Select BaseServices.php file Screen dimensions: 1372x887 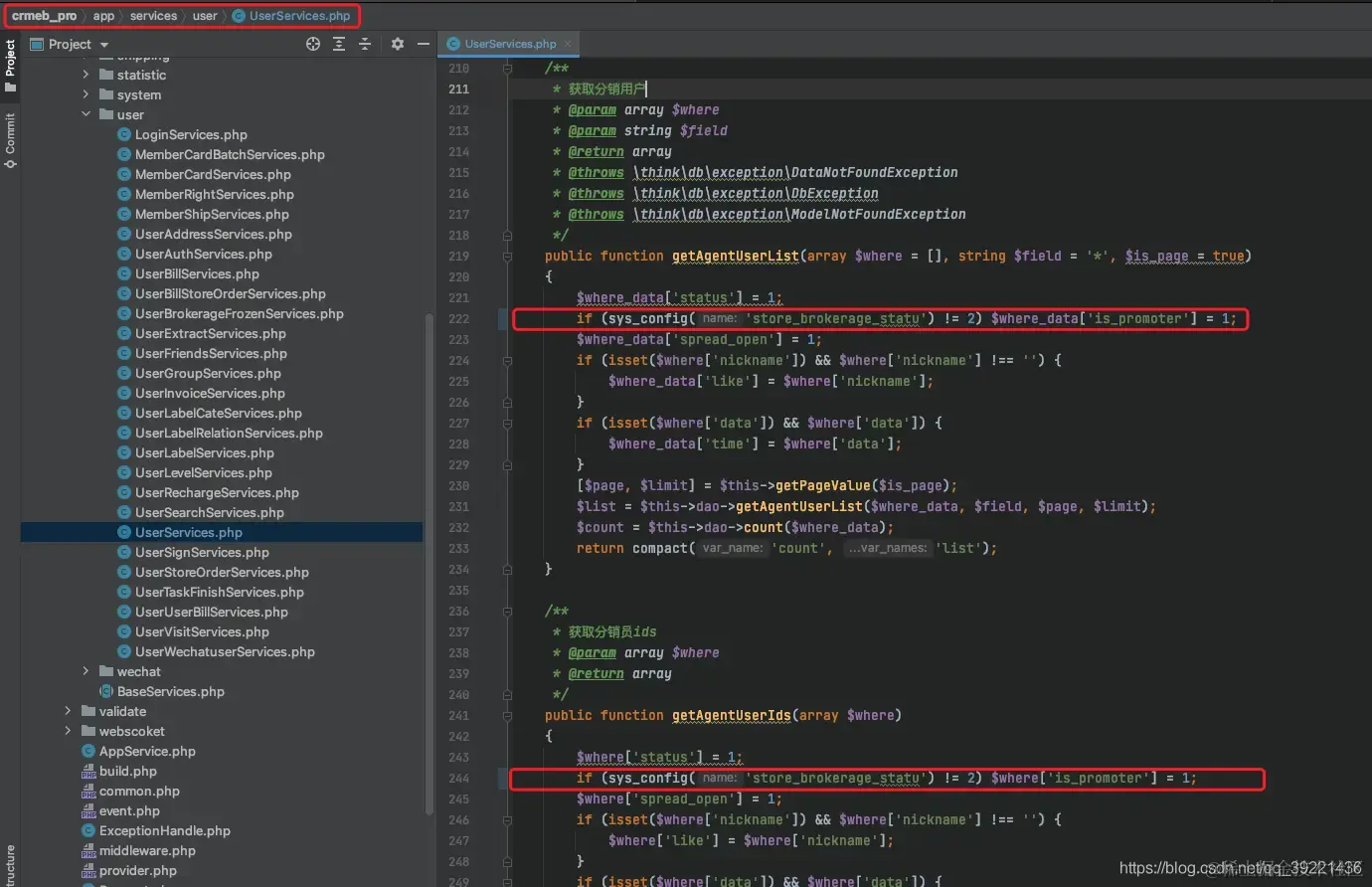pos(170,691)
